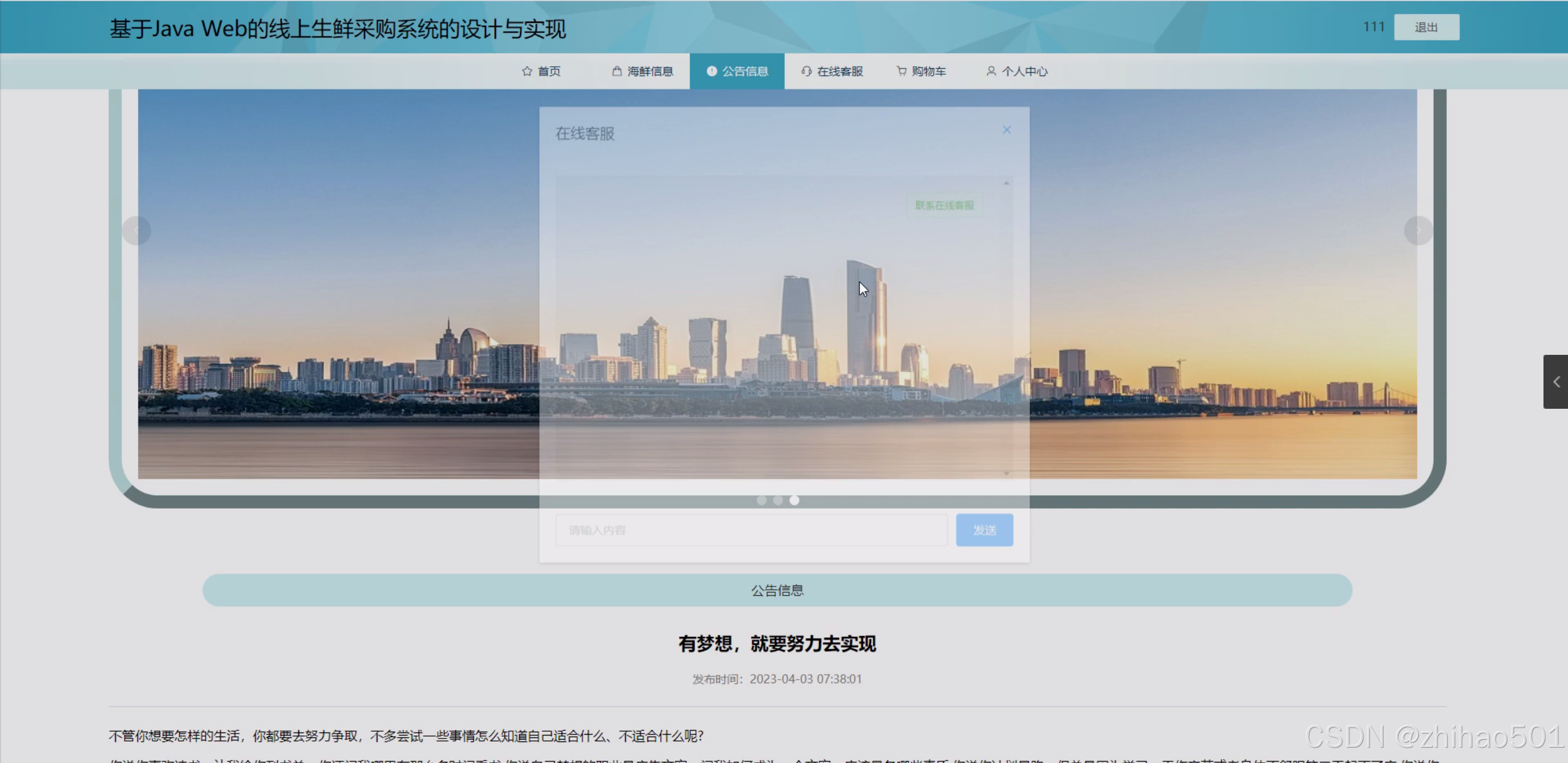
Task: Click the 退出 logout button
Action: pos(1426,26)
